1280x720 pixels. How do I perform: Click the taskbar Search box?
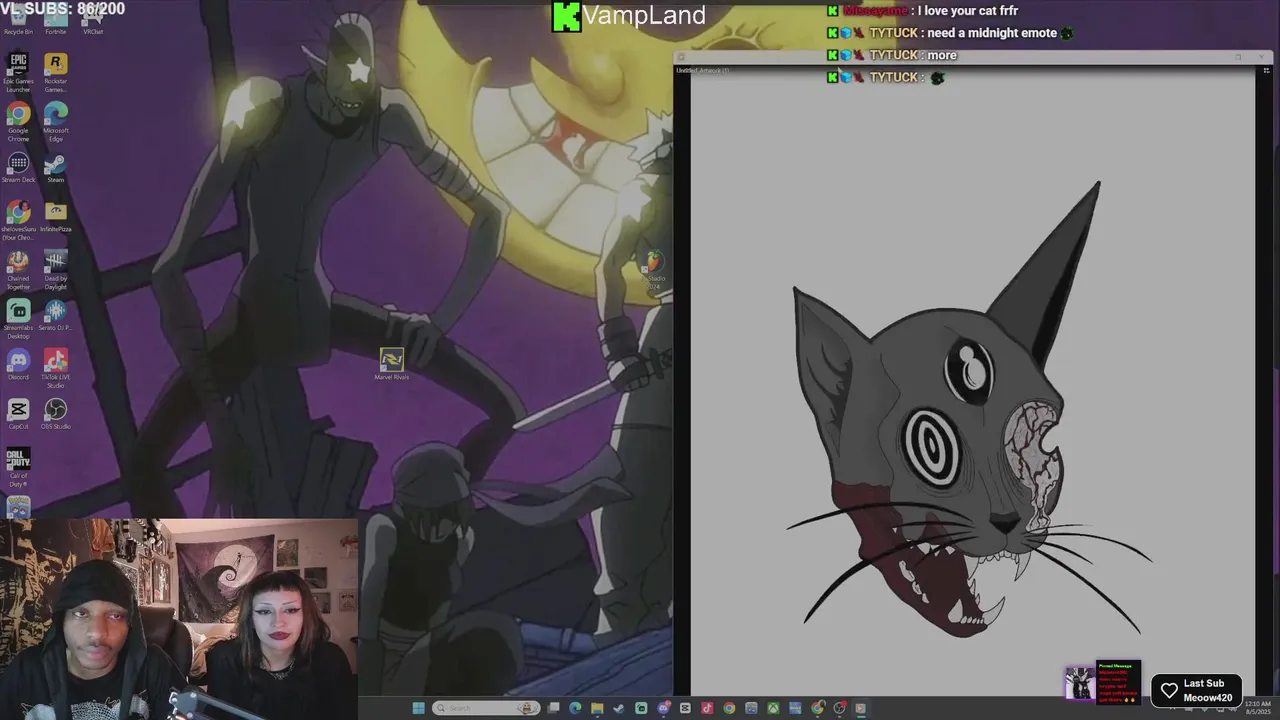point(486,708)
